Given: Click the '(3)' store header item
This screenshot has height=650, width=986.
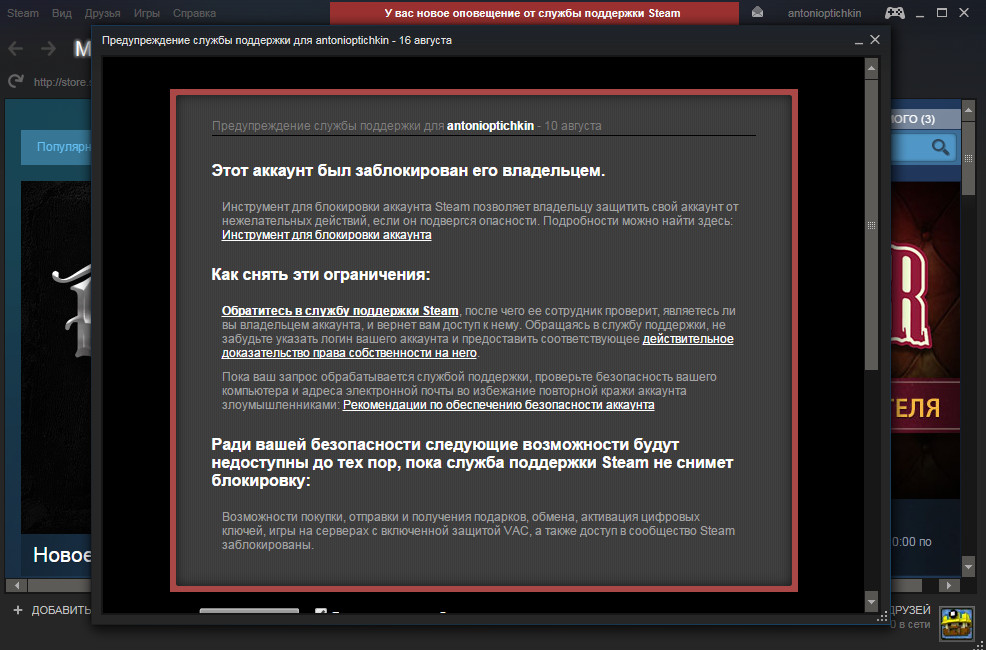Looking at the screenshot, I should click(927, 119).
